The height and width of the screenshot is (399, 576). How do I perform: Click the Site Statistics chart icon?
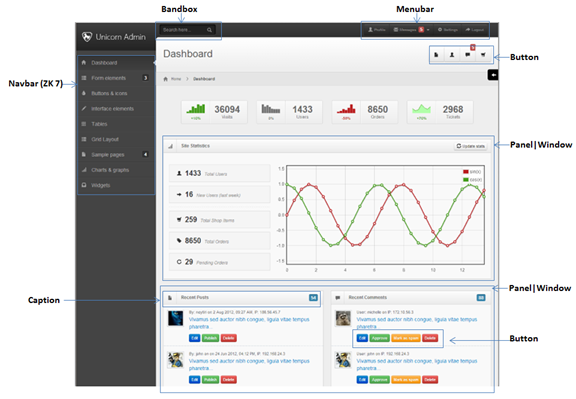(x=170, y=146)
